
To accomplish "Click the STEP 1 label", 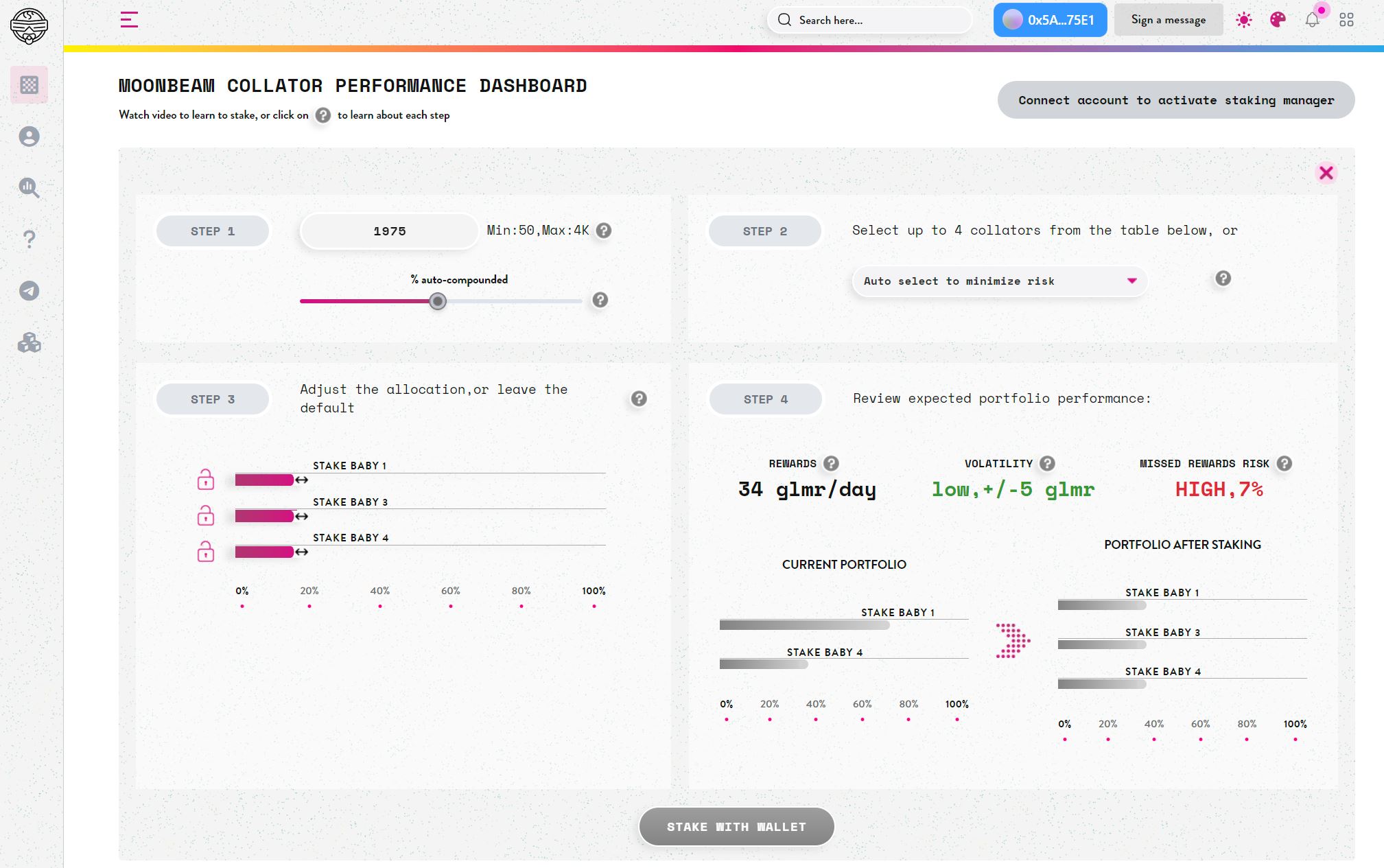I will pyautogui.click(x=213, y=231).
